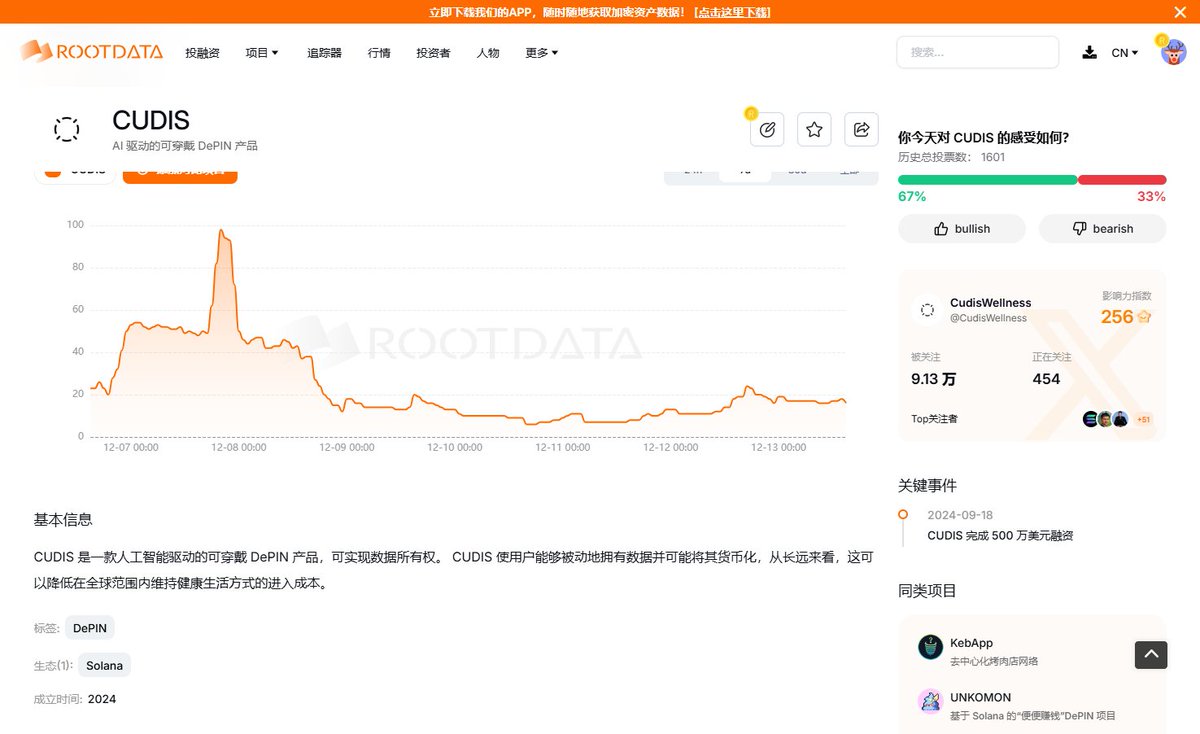Viewport: 1200px width, 734px height.
Task: Open the RootData logo home link
Action: [x=91, y=52]
